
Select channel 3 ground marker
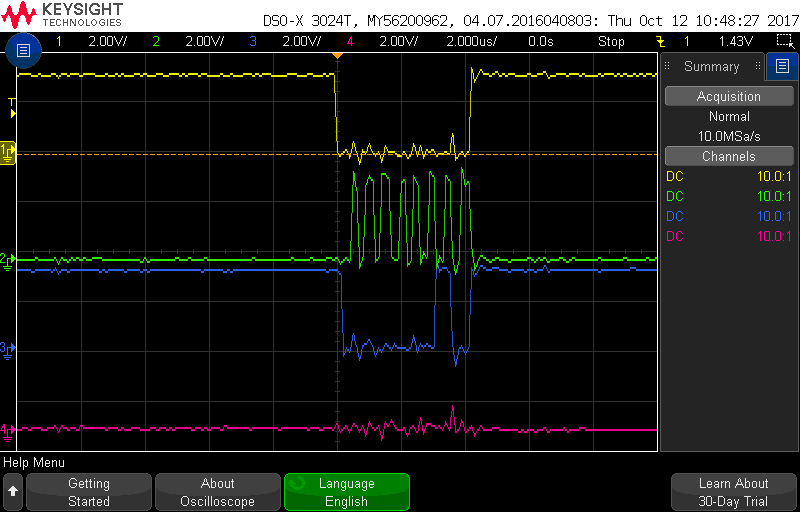[7, 349]
